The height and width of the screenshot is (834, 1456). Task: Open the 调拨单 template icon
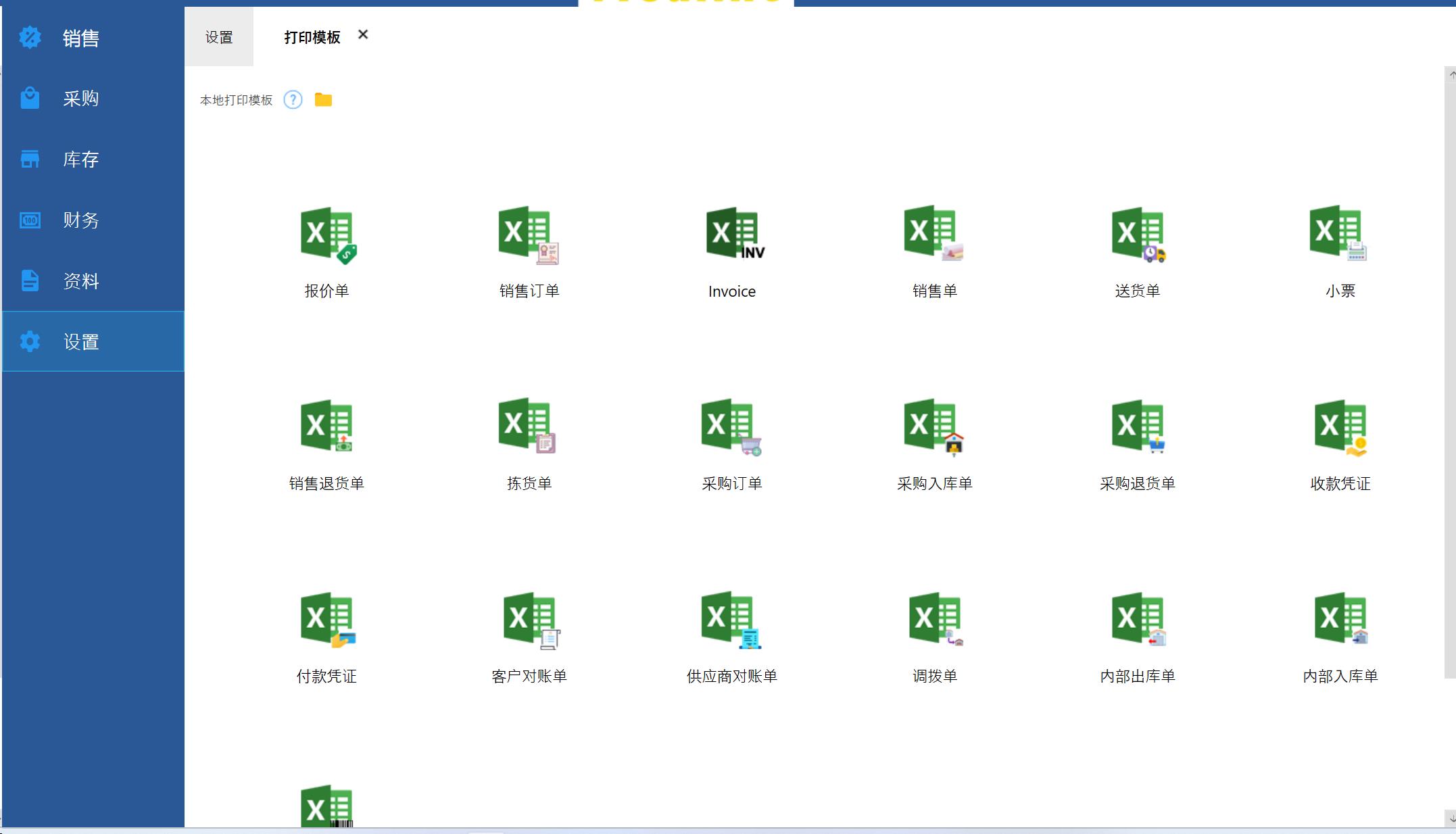[936, 619]
